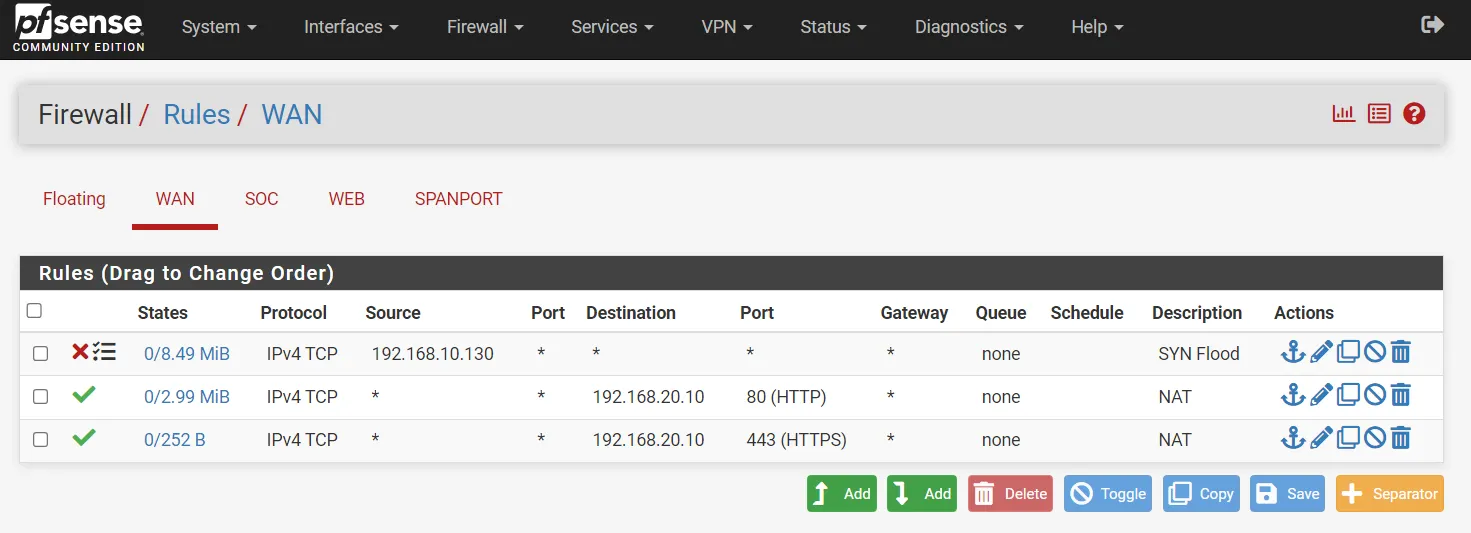Copy the 80 (HTTP) NAT rule icon
The height and width of the screenshot is (533, 1471).
pyautogui.click(x=1348, y=395)
